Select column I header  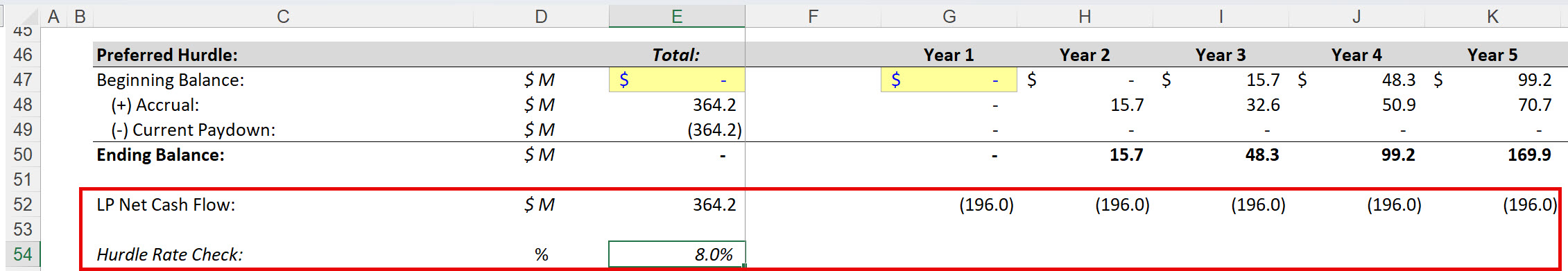[1221, 17]
